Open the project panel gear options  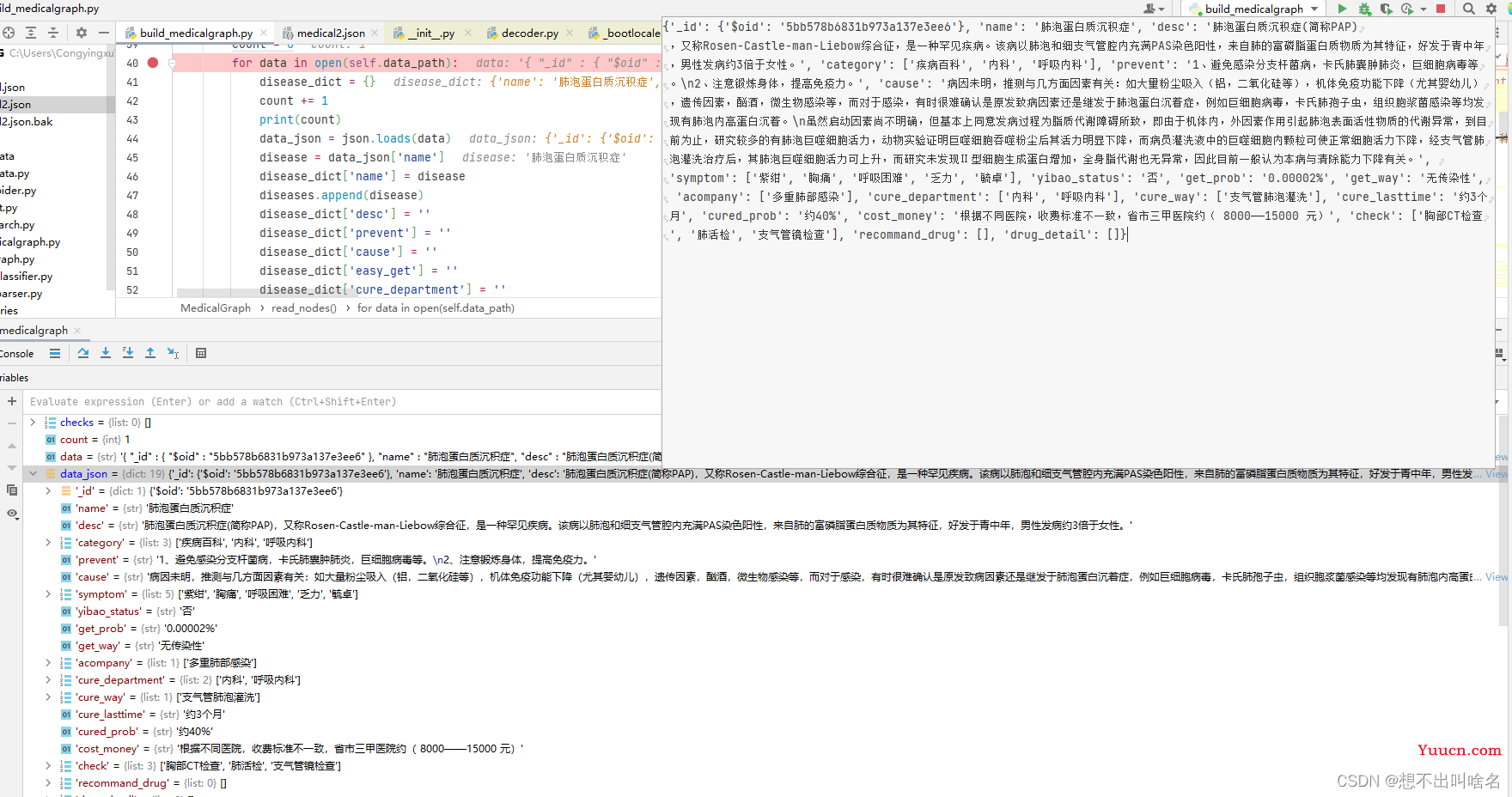pos(82,33)
